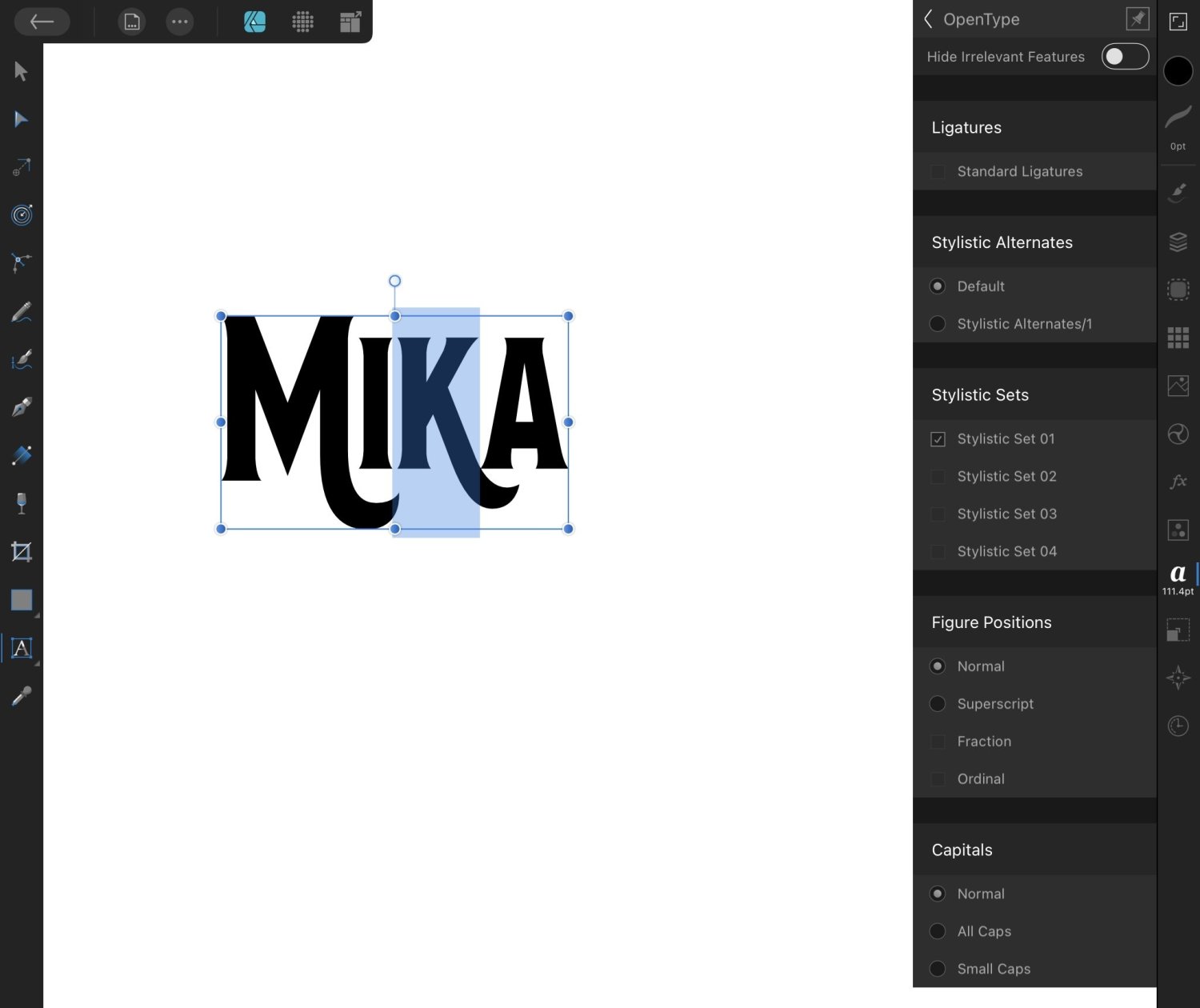Open the black fill colour well
This screenshot has width=1200, height=1008.
(1178, 70)
